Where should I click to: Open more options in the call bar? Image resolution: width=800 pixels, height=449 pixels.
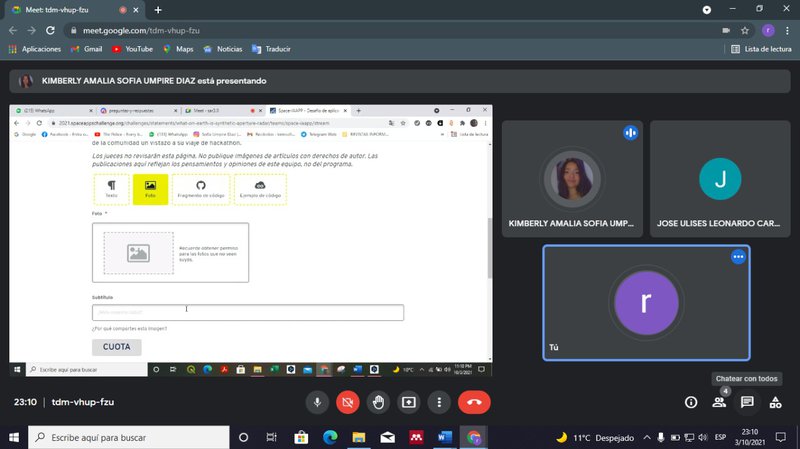439,402
